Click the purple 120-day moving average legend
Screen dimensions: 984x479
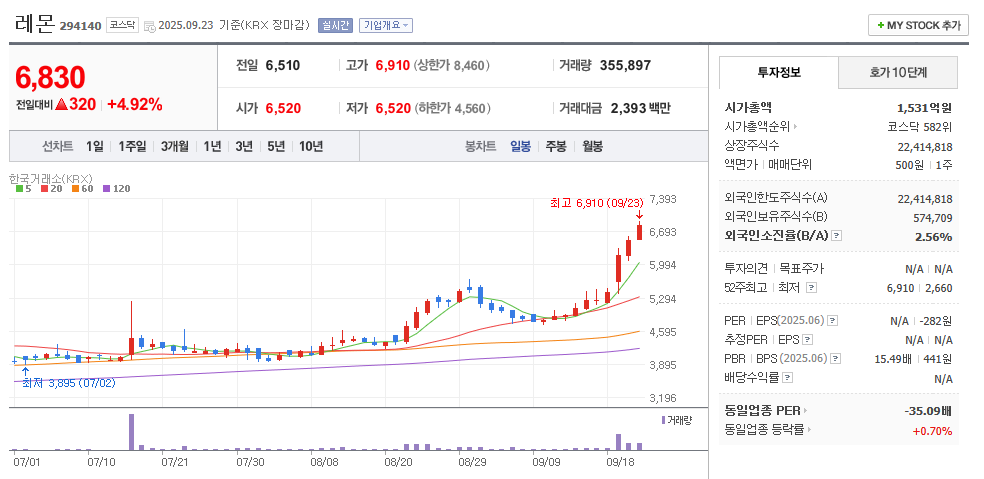(116, 188)
